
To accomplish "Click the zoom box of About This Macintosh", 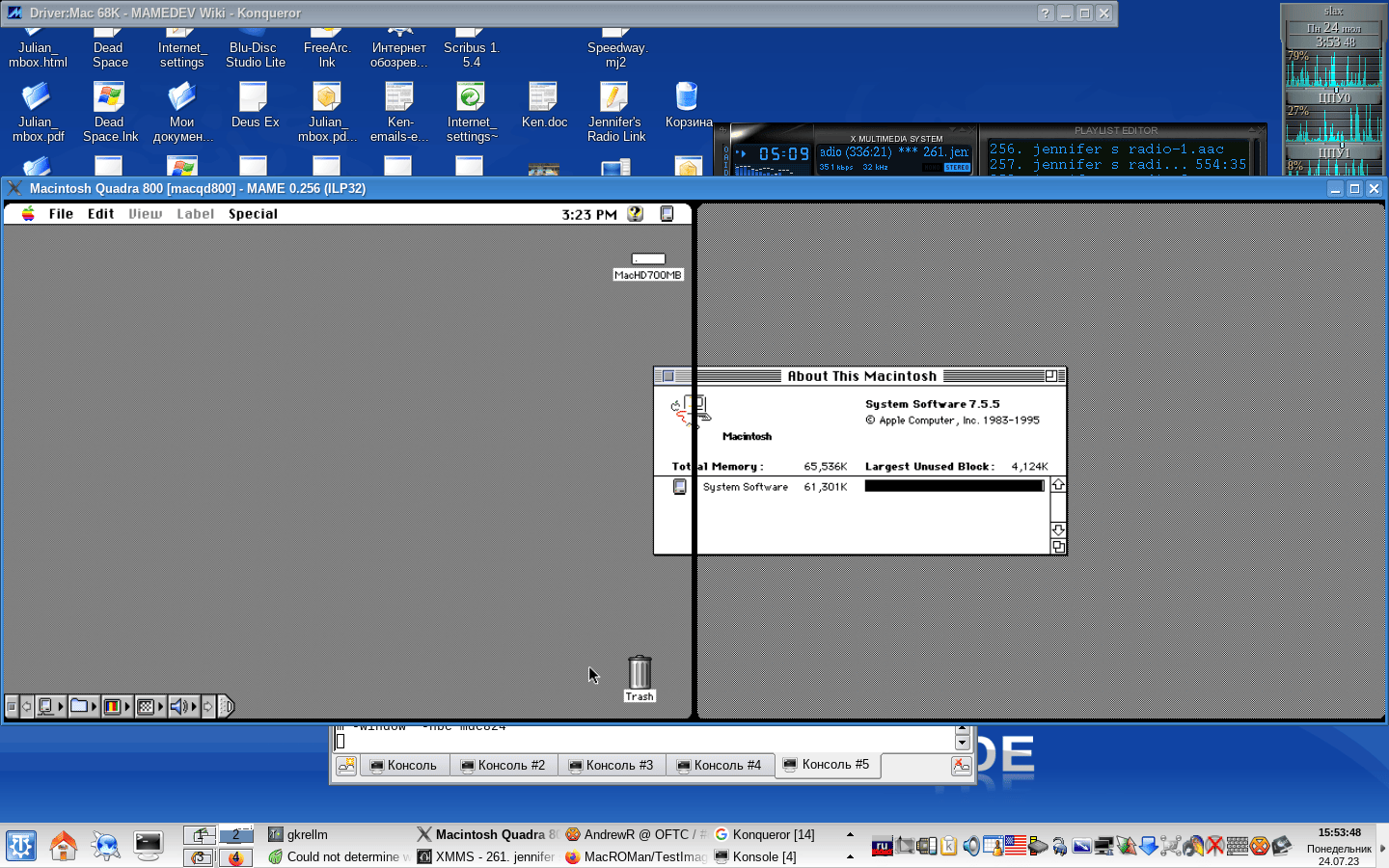I will pos(1051,376).
